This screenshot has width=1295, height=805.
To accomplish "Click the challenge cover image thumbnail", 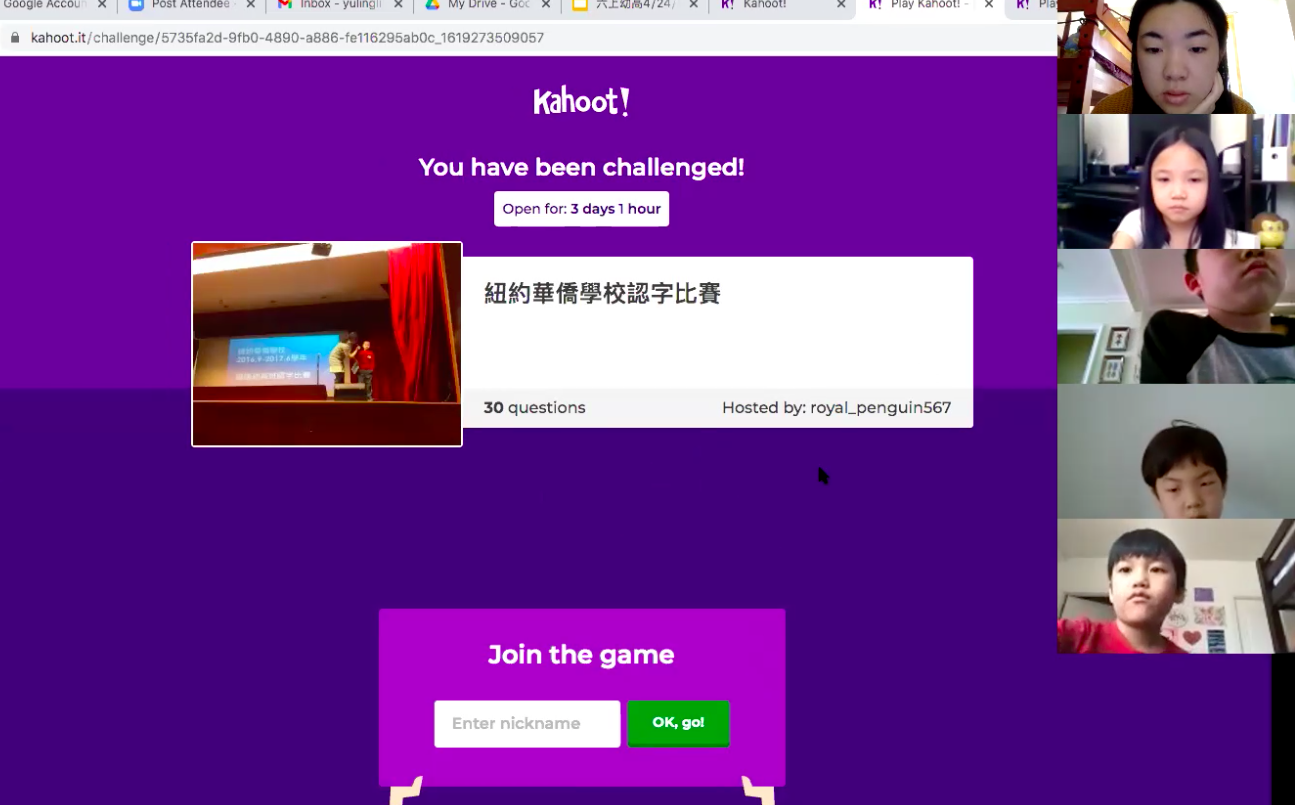I will pyautogui.click(x=327, y=344).
